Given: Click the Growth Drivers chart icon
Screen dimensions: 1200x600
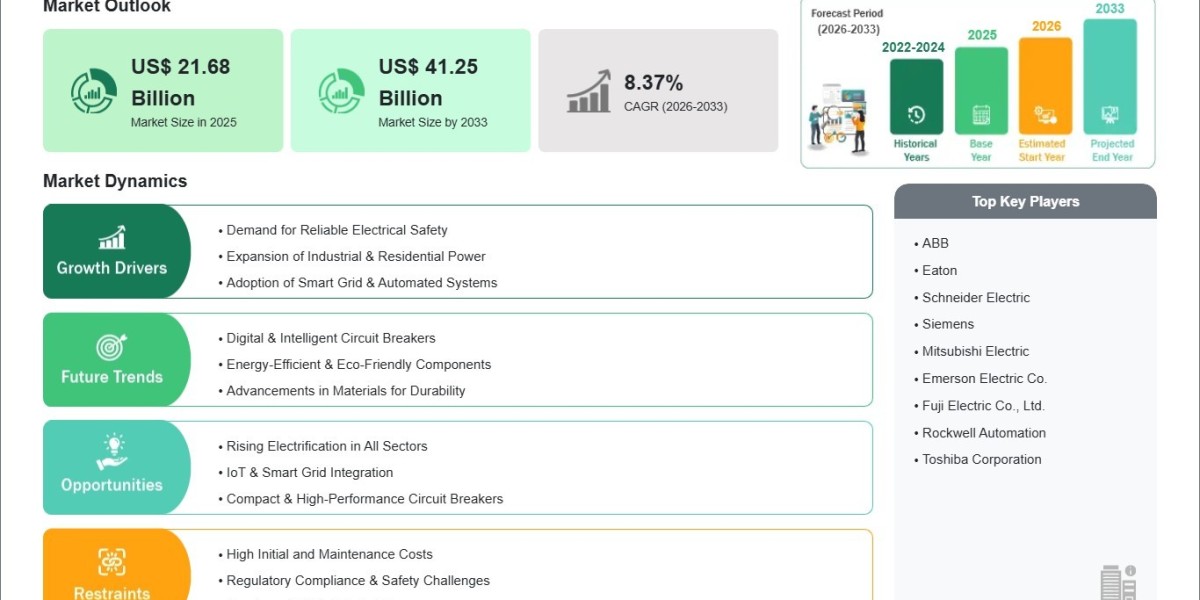Looking at the screenshot, I should pyautogui.click(x=112, y=237).
